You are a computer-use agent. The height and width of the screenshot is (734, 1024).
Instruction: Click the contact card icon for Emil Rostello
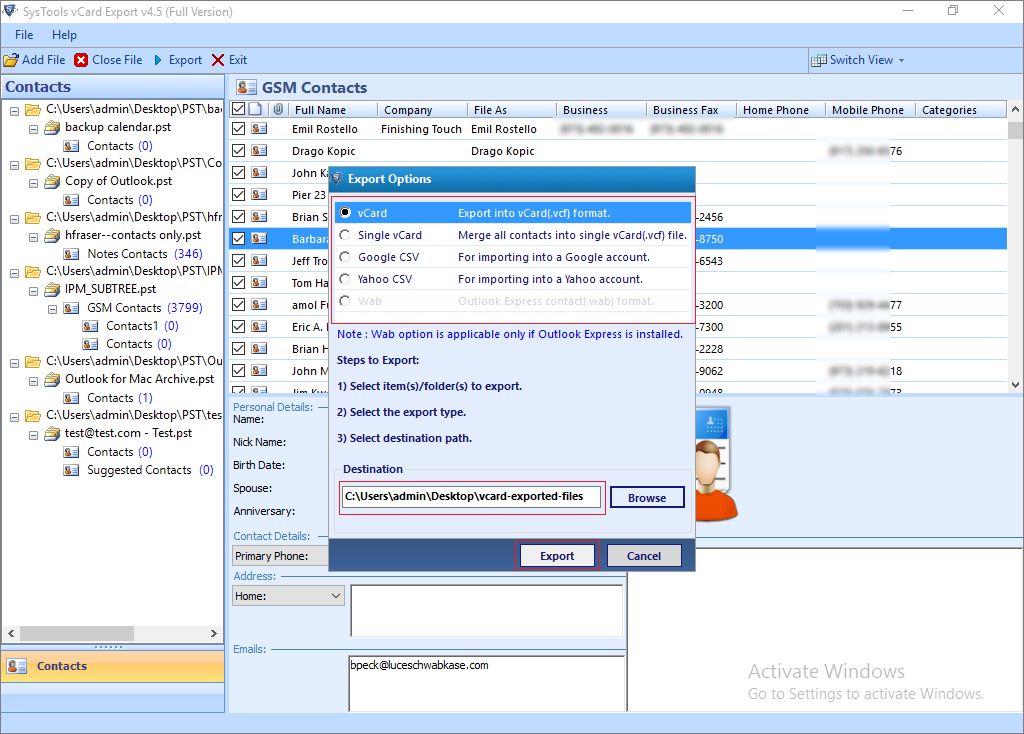click(259, 129)
